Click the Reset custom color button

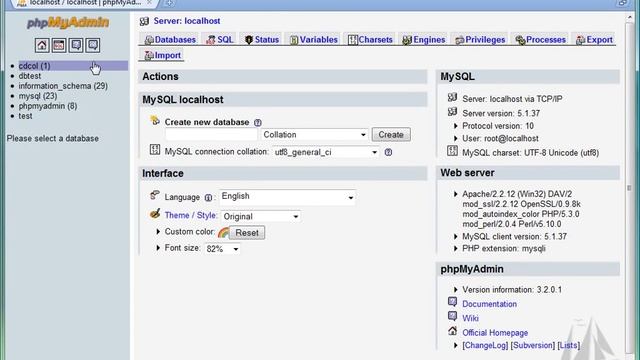click(247, 233)
